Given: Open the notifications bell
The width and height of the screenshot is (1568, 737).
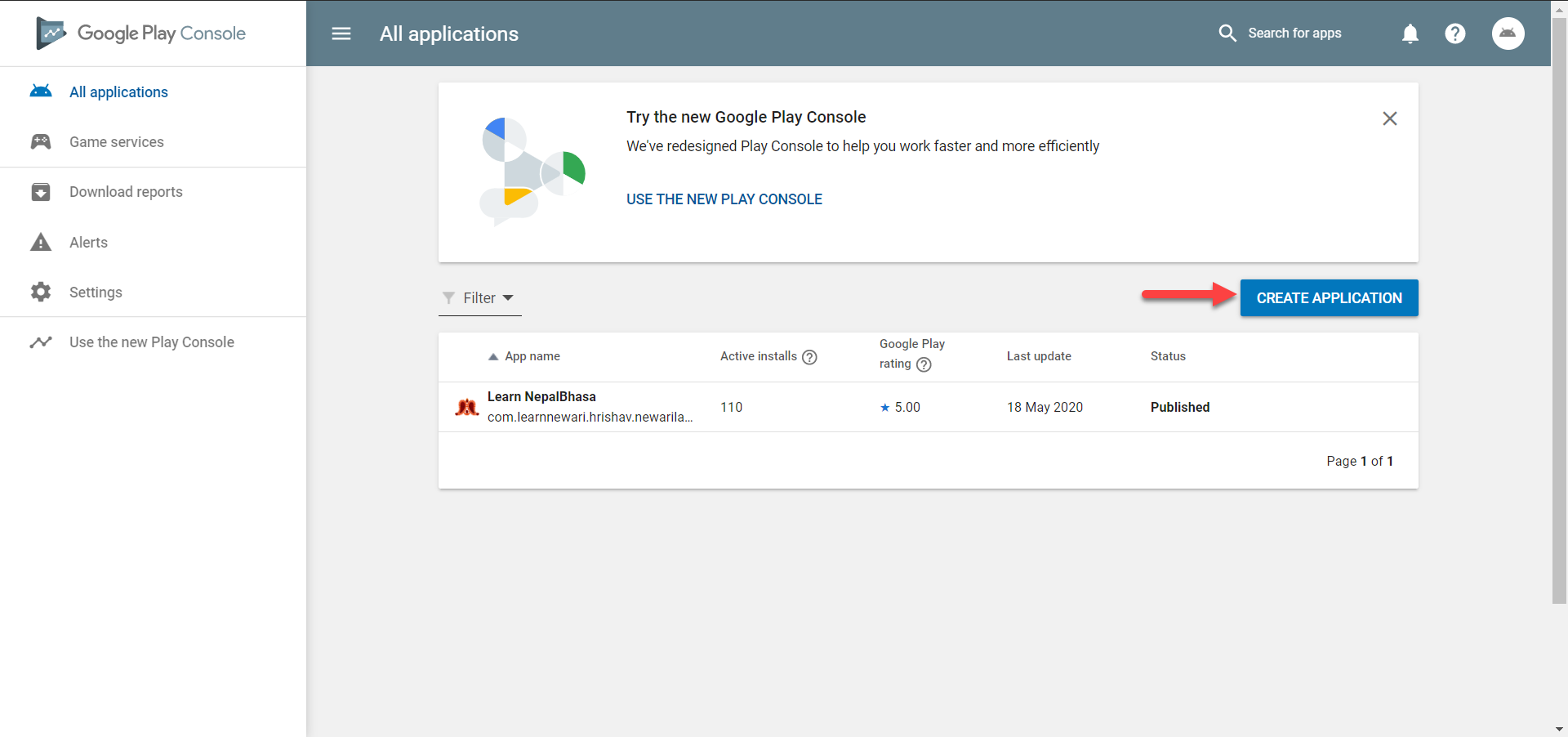Looking at the screenshot, I should tap(1410, 33).
